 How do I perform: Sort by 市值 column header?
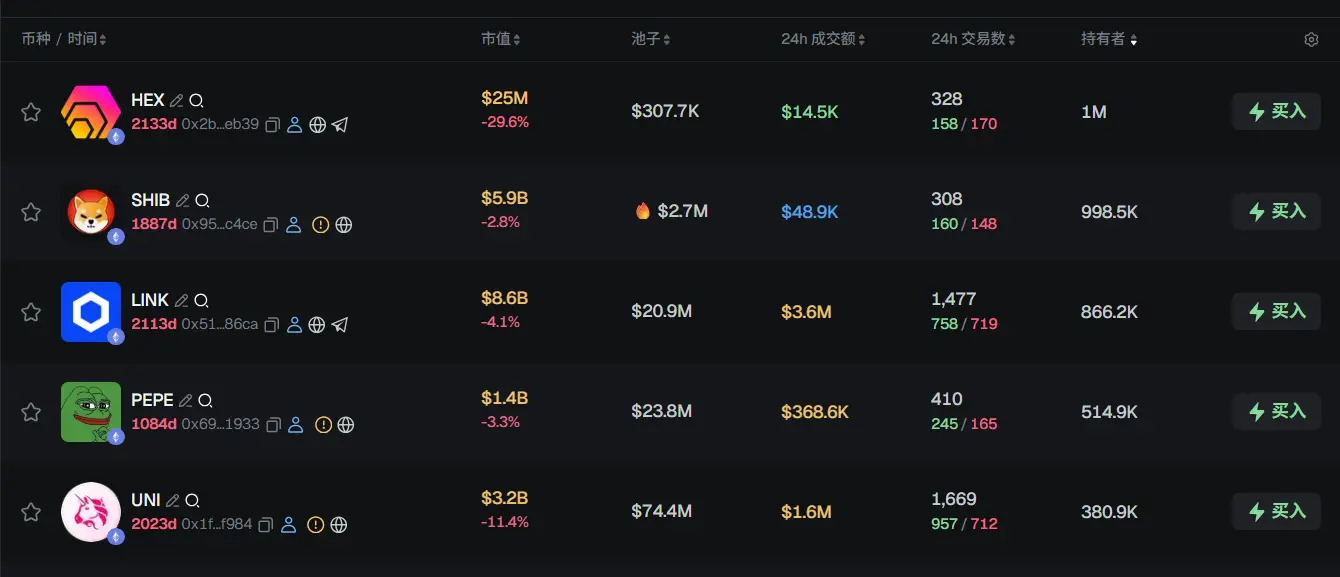pyautogui.click(x=500, y=39)
